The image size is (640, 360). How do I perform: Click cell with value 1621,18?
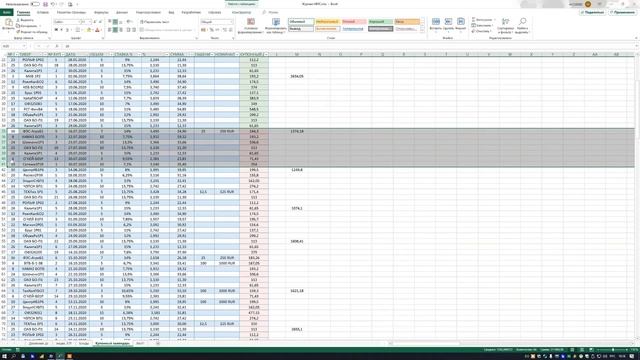pos(297,291)
